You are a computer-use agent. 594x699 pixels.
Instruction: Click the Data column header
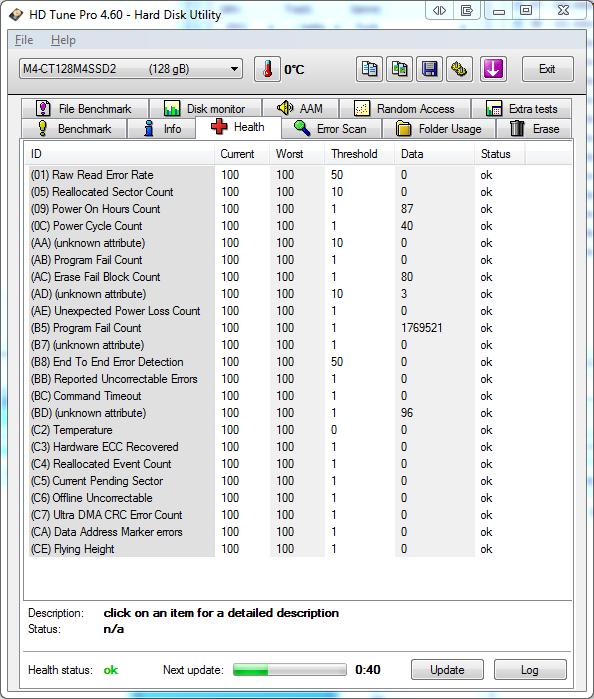434,154
